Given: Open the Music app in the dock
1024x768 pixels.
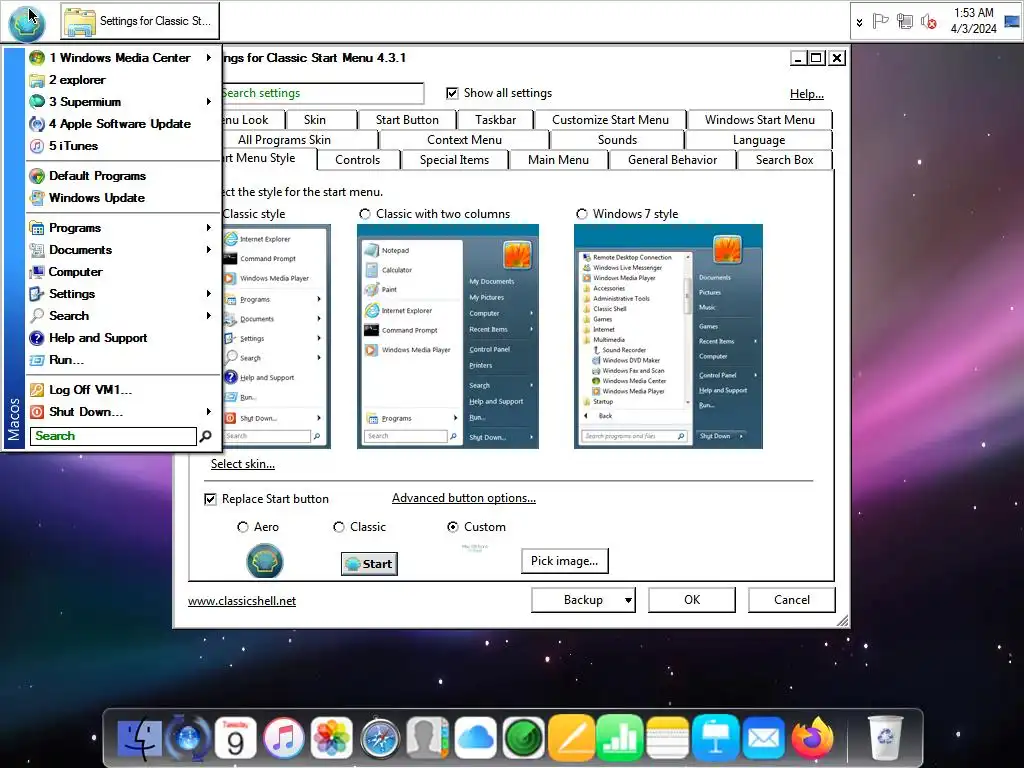Looking at the screenshot, I should pos(283,739).
